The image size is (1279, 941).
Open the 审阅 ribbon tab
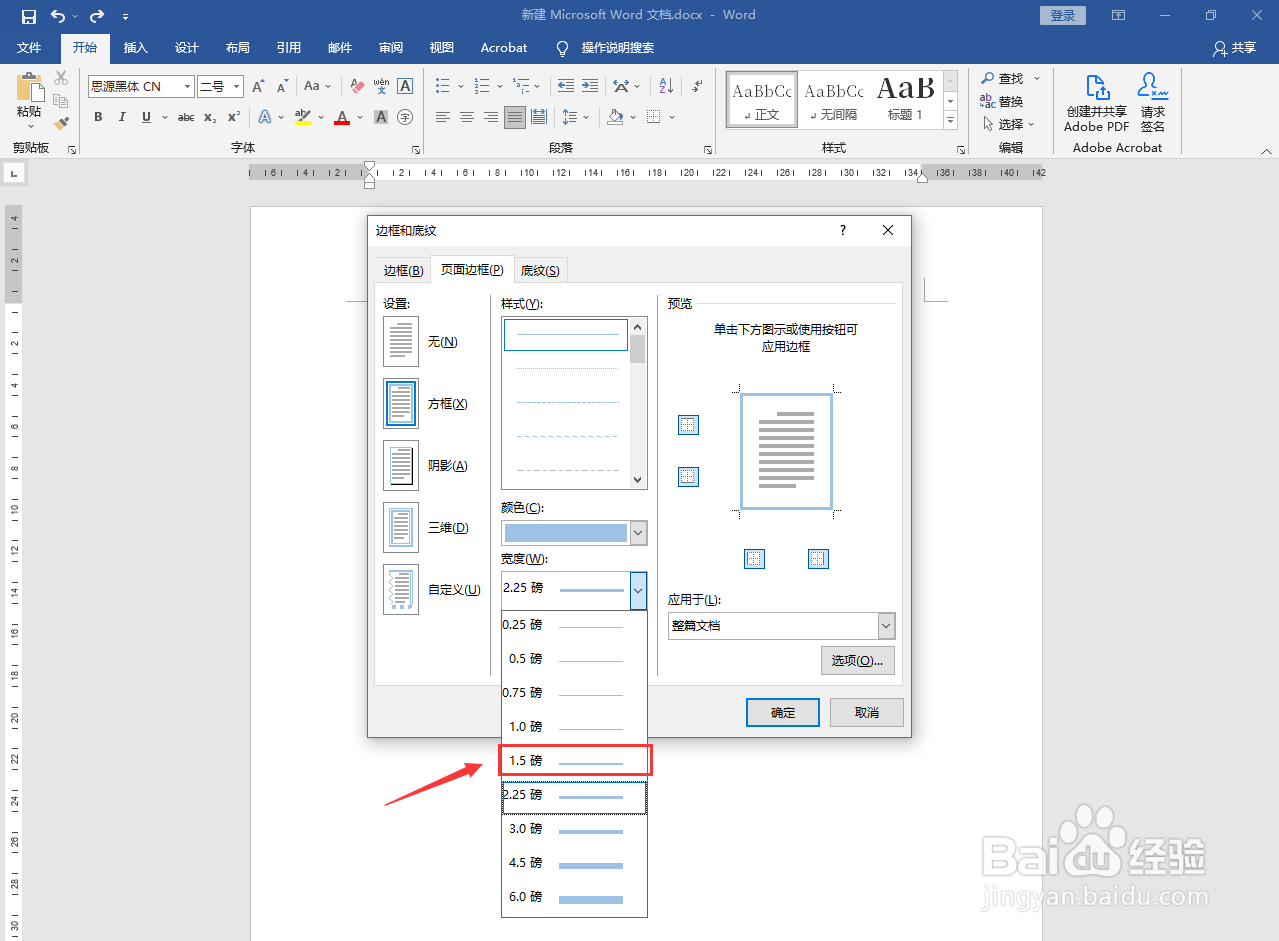click(x=391, y=47)
